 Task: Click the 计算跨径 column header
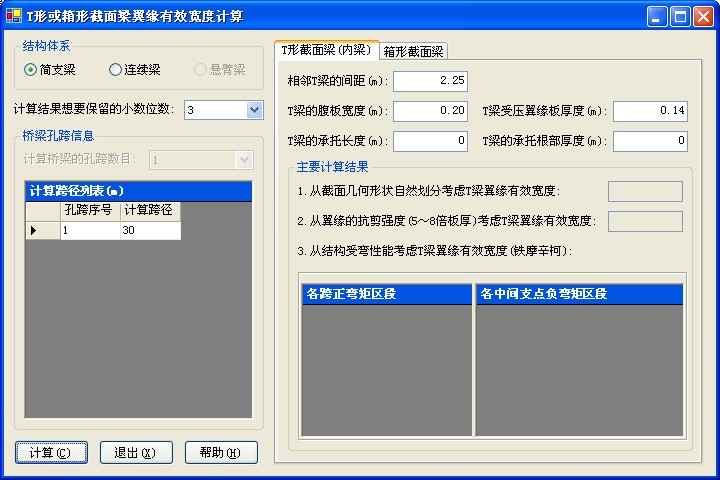tap(150, 210)
